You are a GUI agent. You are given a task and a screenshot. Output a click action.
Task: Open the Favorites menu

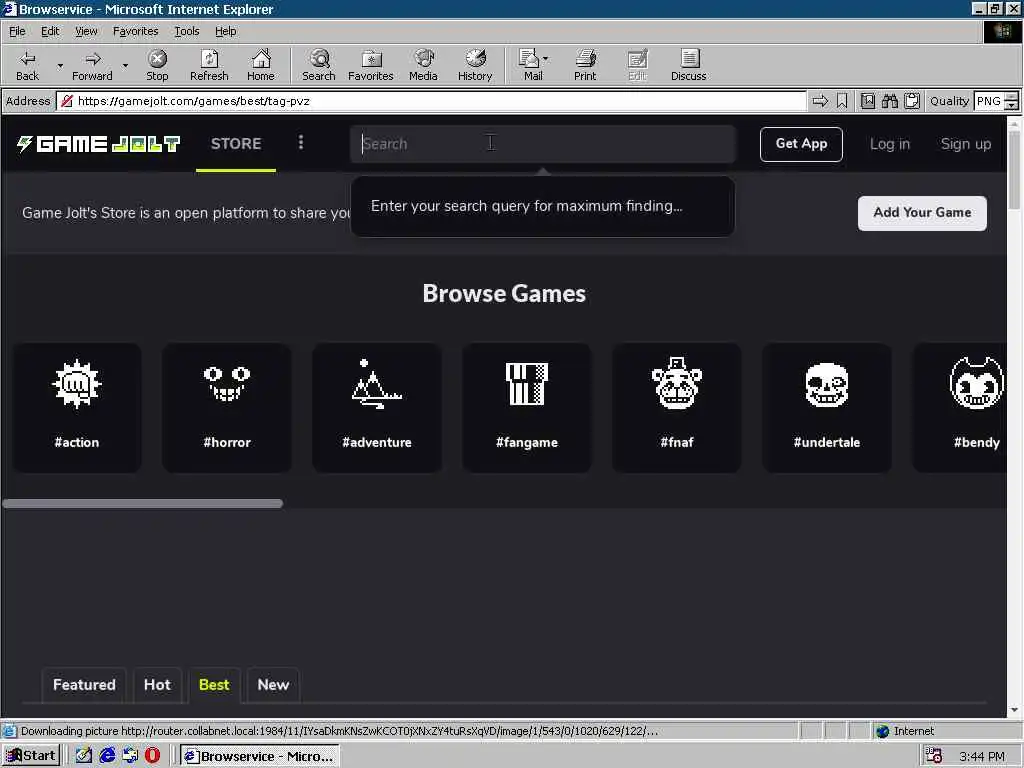click(x=135, y=31)
